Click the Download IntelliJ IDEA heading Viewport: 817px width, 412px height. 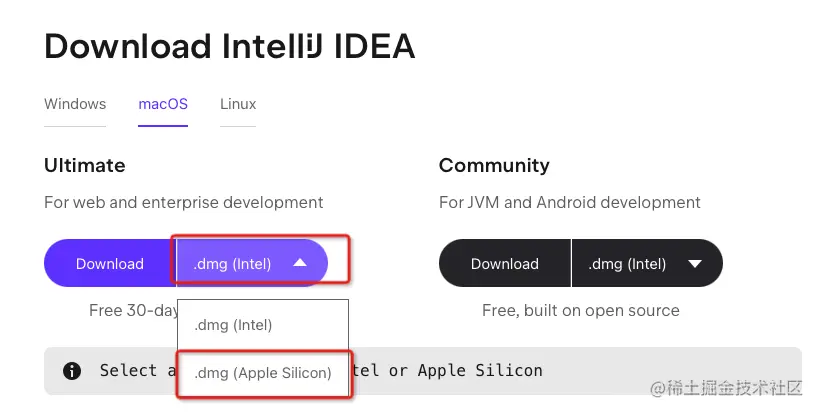229,46
